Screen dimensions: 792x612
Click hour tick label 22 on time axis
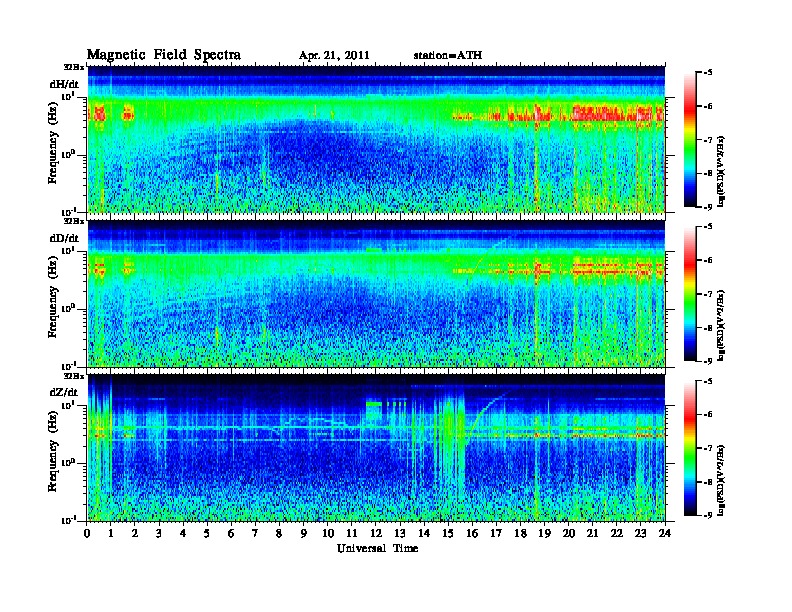[617, 534]
